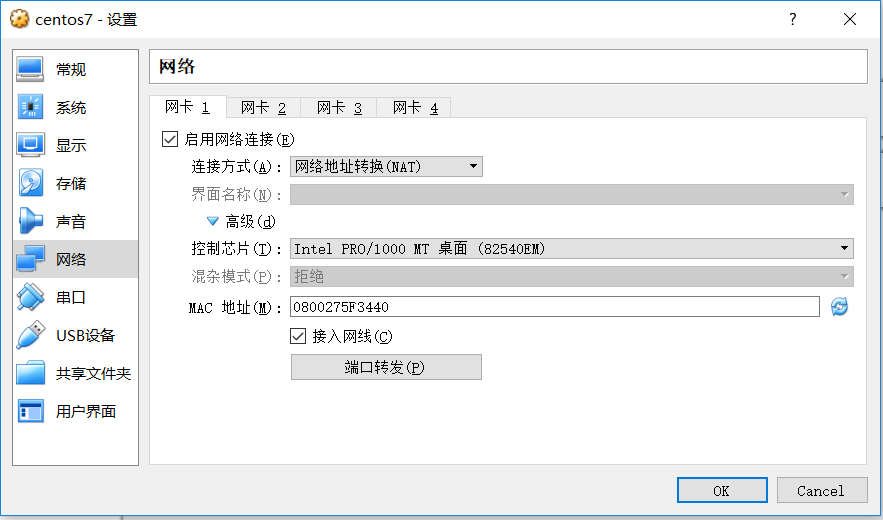Click the disabled 混杂模式 dropdown

[x=572, y=276]
